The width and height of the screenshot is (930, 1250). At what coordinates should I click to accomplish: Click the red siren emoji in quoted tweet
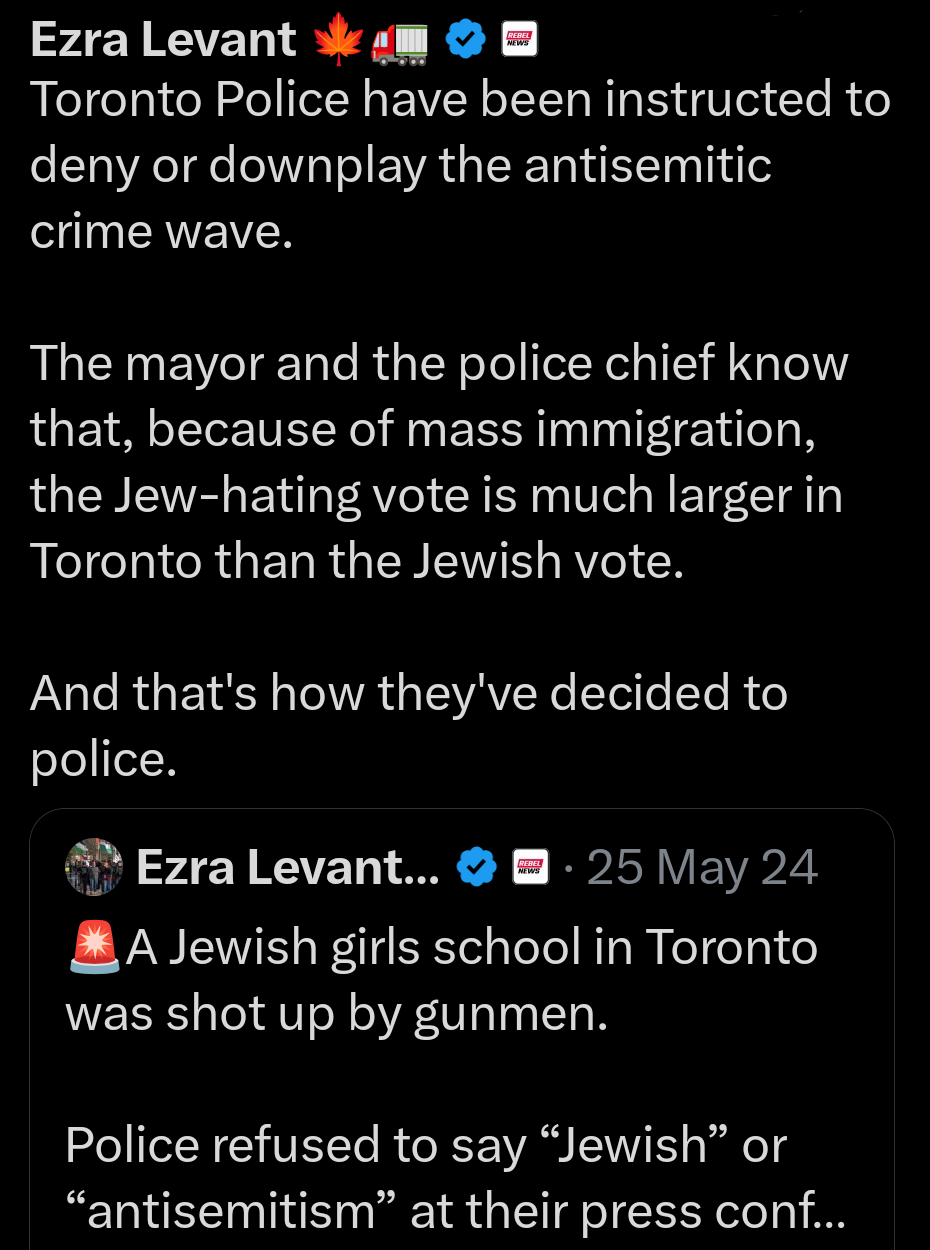pos(93,948)
